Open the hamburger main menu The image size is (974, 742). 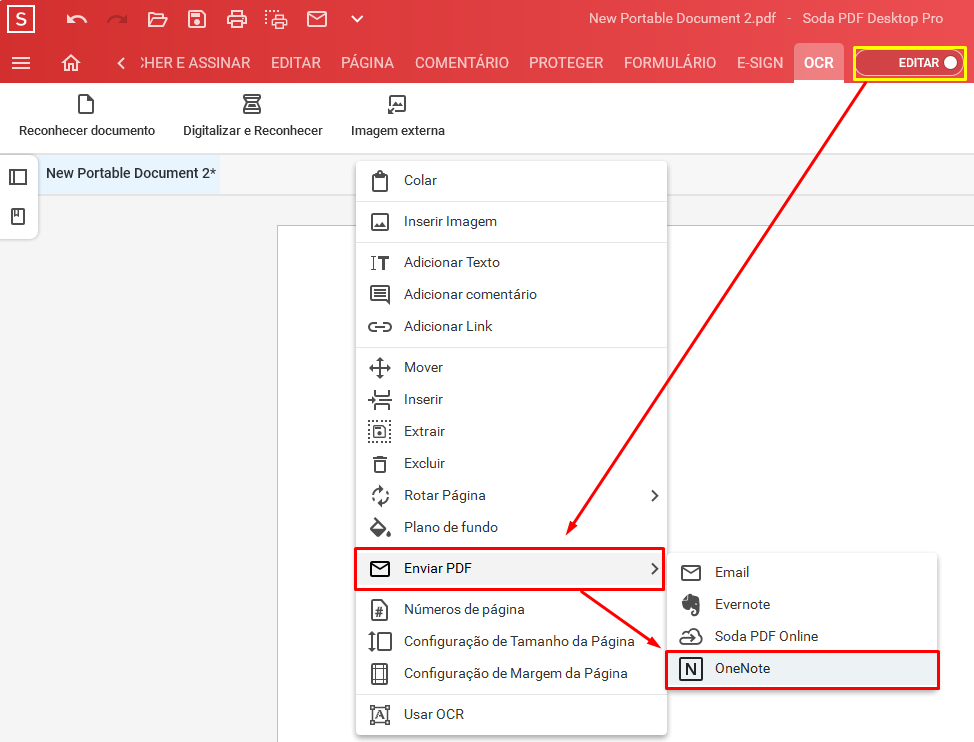pos(21,63)
